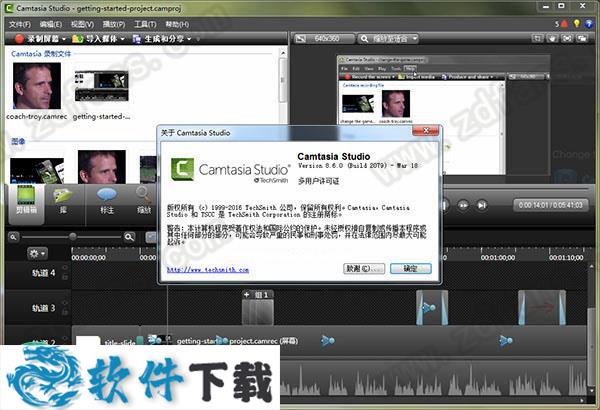Image resolution: width=600 pixels, height=410 pixels.
Task: Click the getting-started-project.camrec clip on timeline
Action: pyautogui.click(x=237, y=341)
